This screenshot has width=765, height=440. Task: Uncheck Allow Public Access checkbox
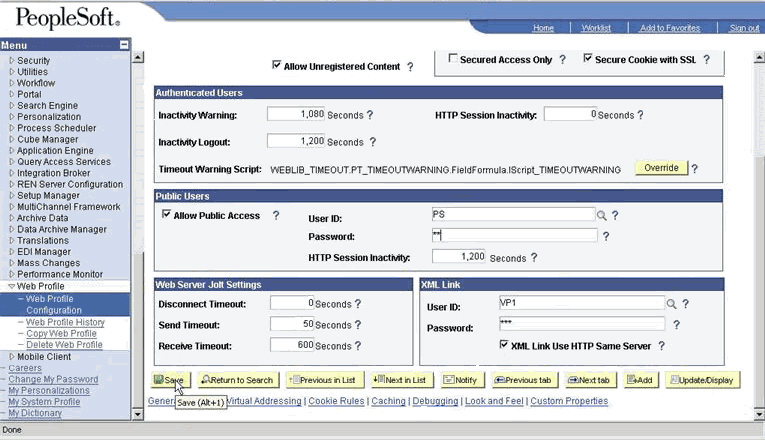click(x=166, y=215)
